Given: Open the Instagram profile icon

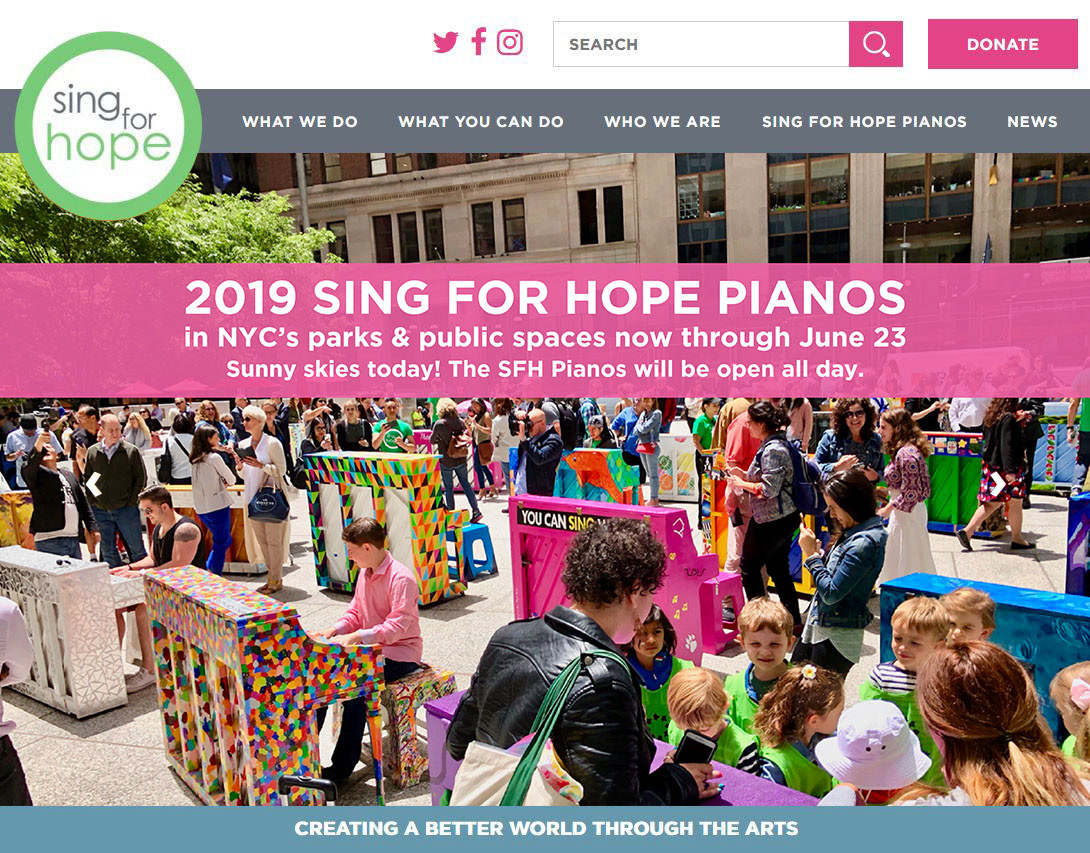Looking at the screenshot, I should [510, 42].
